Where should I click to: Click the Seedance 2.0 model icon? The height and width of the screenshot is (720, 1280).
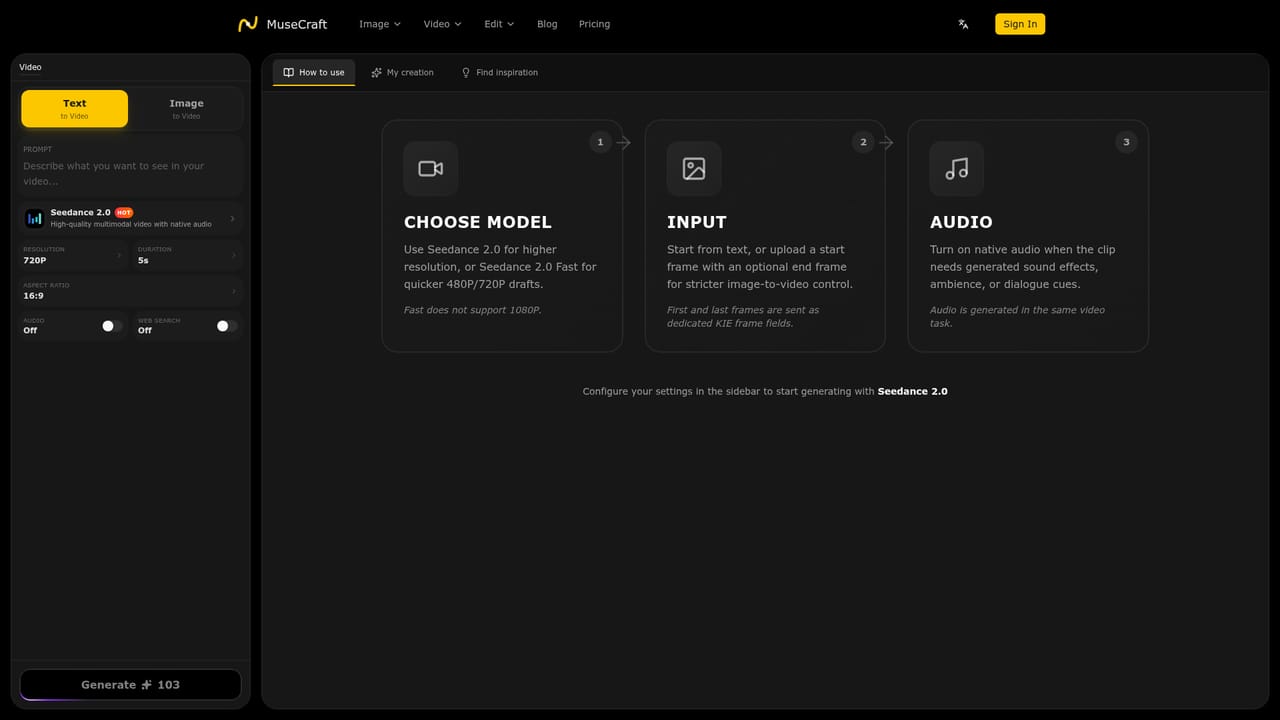click(35, 218)
